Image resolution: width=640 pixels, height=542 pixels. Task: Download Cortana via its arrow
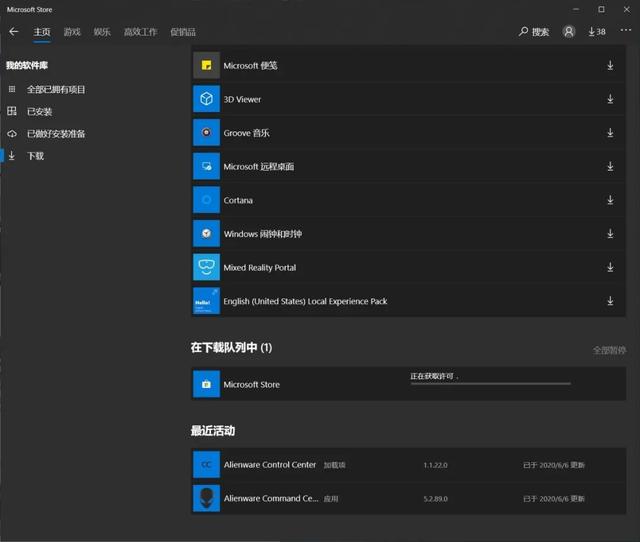pyautogui.click(x=610, y=200)
